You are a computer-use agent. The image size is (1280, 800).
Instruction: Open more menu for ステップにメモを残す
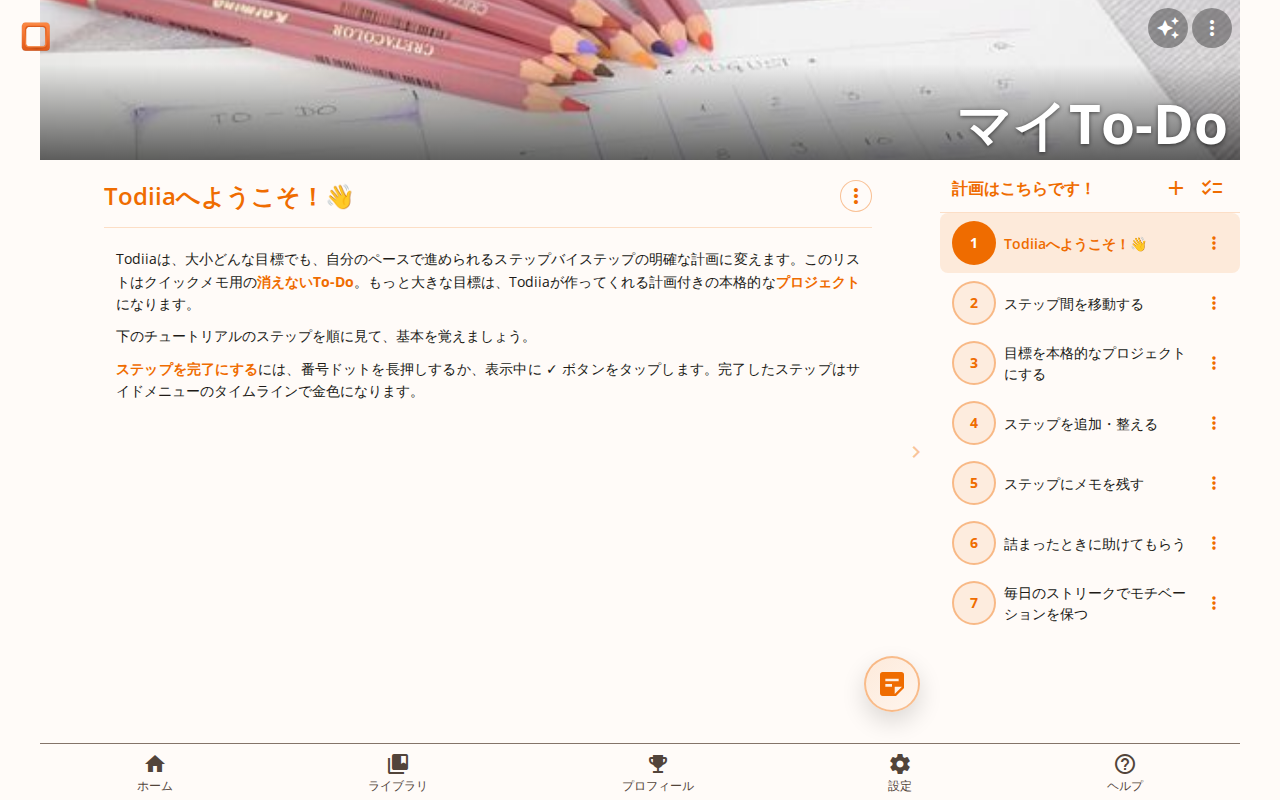(x=1214, y=483)
